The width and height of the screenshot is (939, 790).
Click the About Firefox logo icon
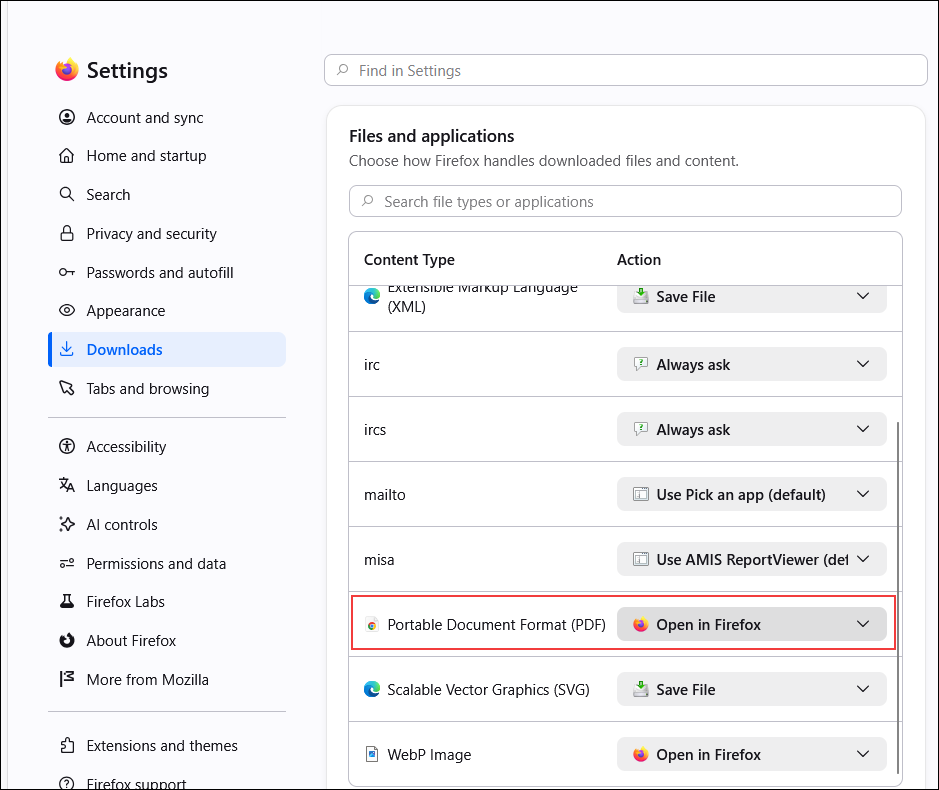[67, 640]
